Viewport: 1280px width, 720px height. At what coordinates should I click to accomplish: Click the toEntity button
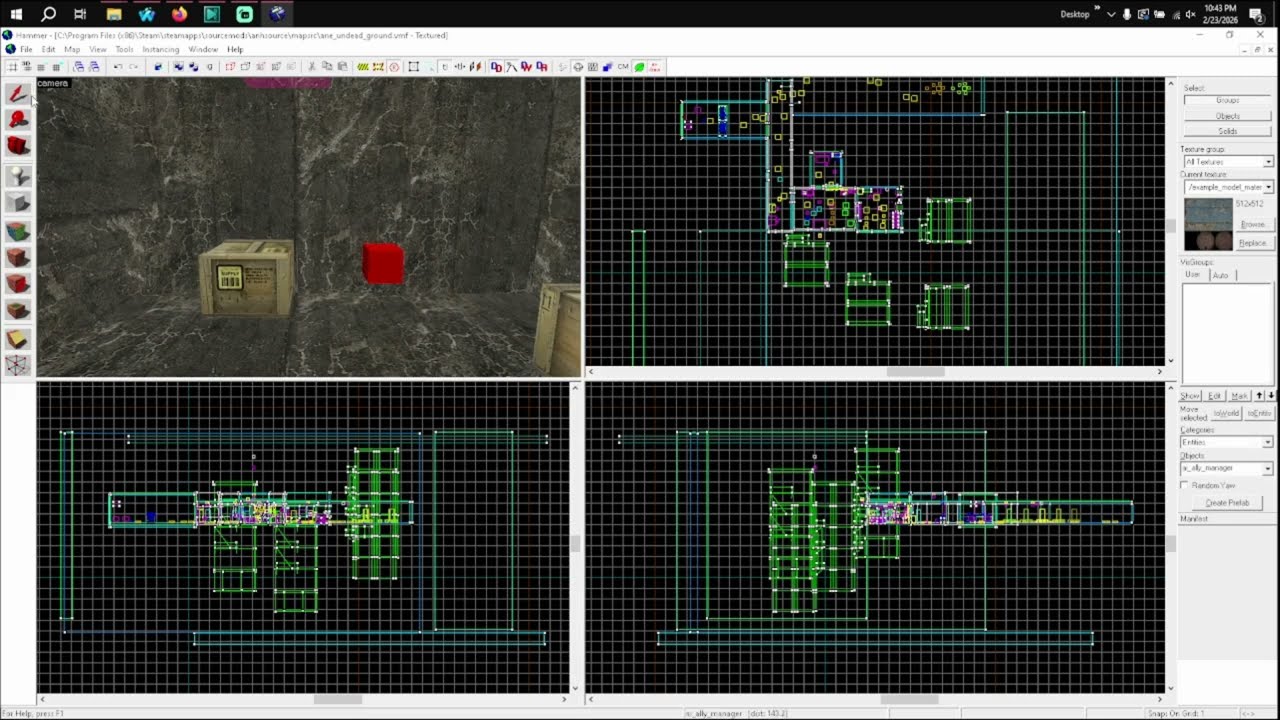pyautogui.click(x=1258, y=413)
